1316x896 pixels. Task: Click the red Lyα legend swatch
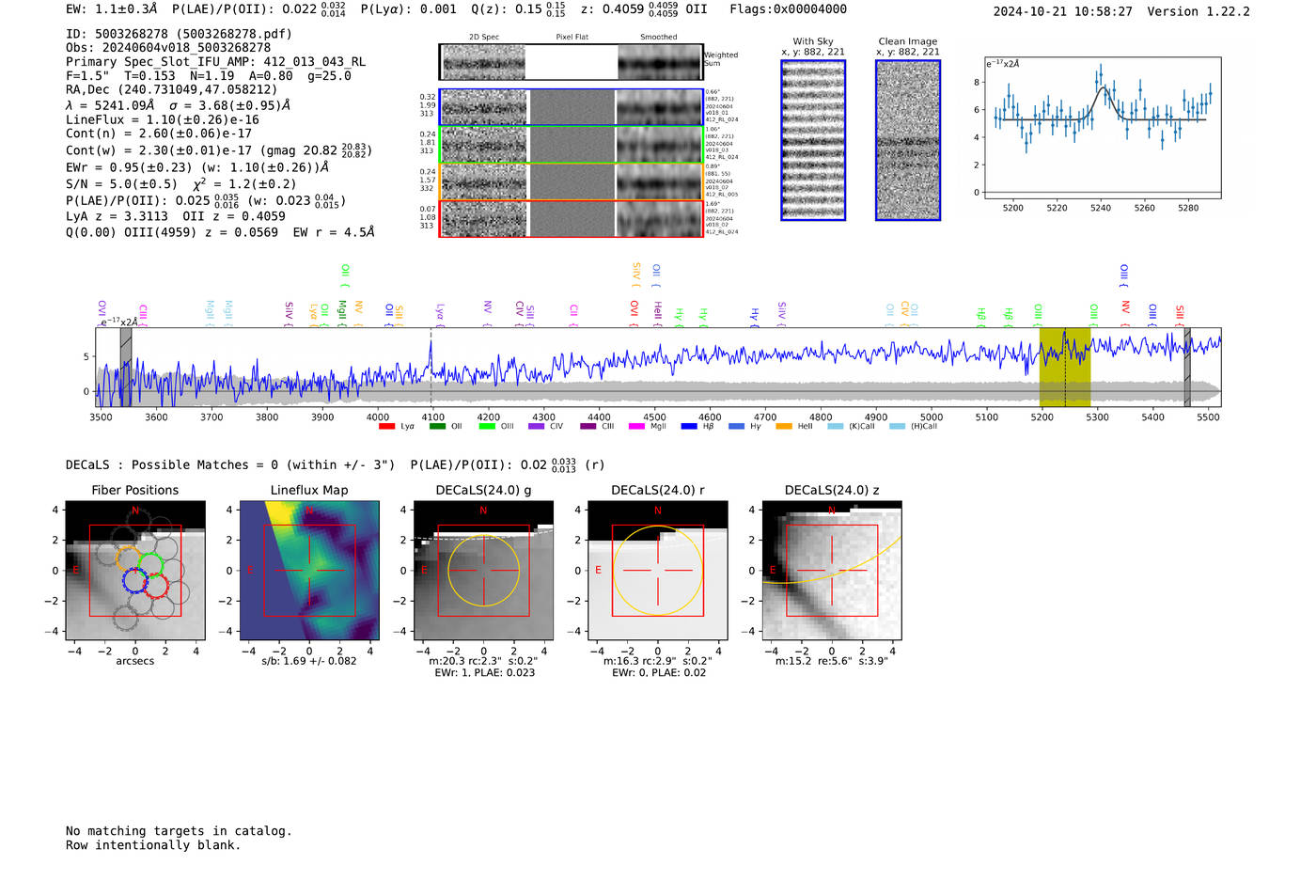tap(386, 427)
